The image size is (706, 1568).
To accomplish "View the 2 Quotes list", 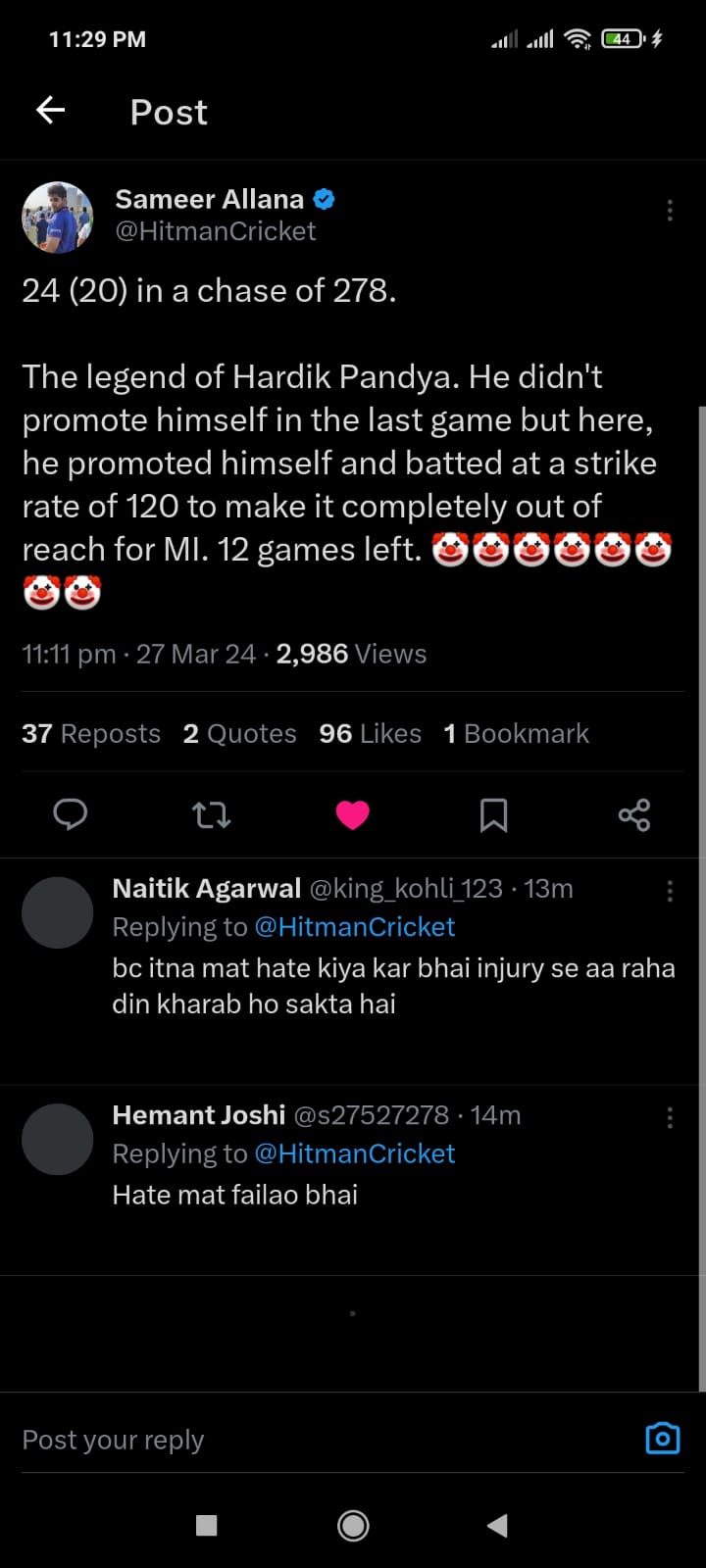I will 239,734.
